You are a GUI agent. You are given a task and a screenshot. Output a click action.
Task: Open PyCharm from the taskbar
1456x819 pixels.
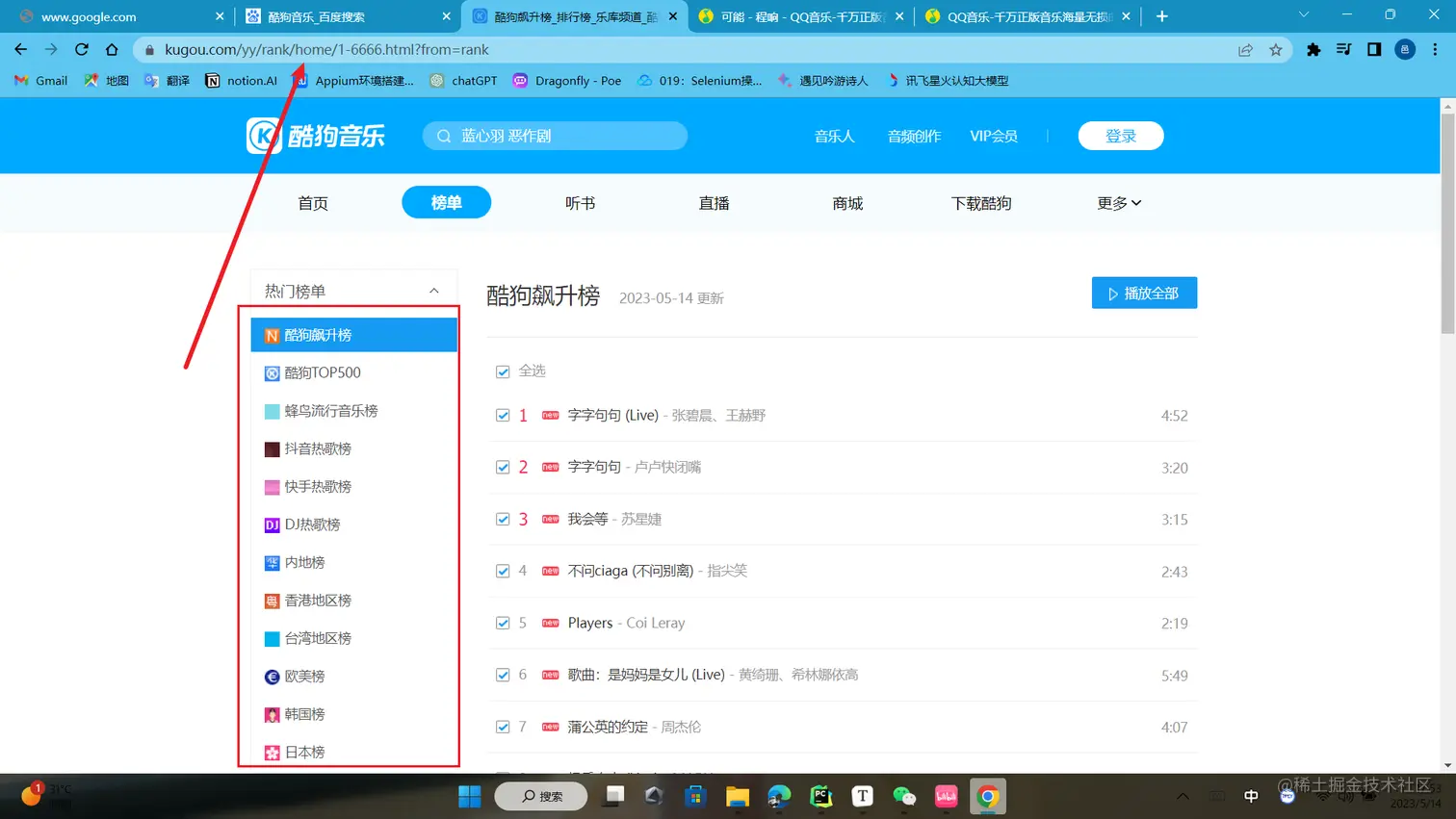821,796
